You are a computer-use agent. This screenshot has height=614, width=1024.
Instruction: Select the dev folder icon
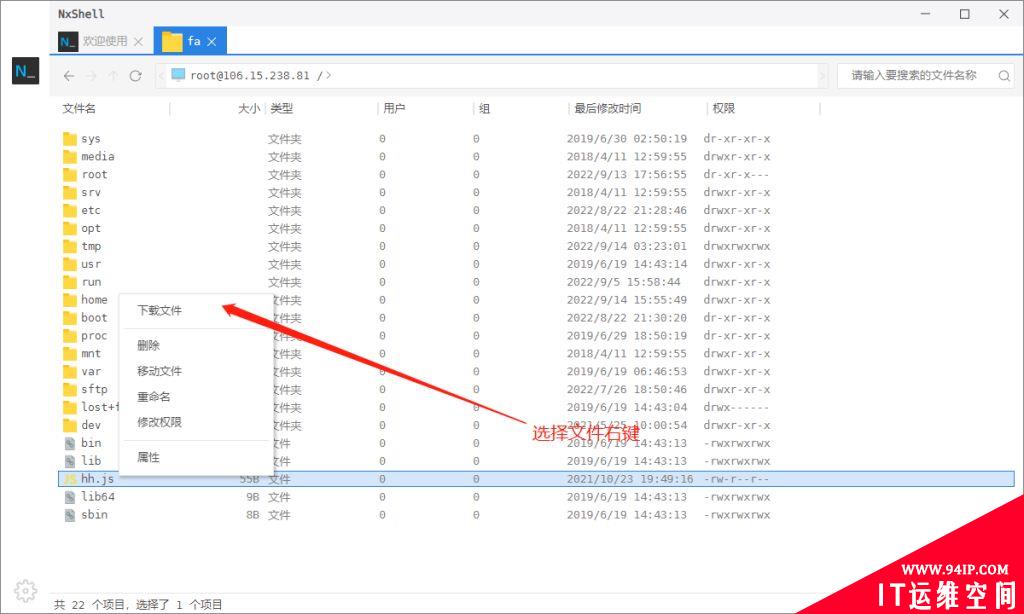point(70,425)
